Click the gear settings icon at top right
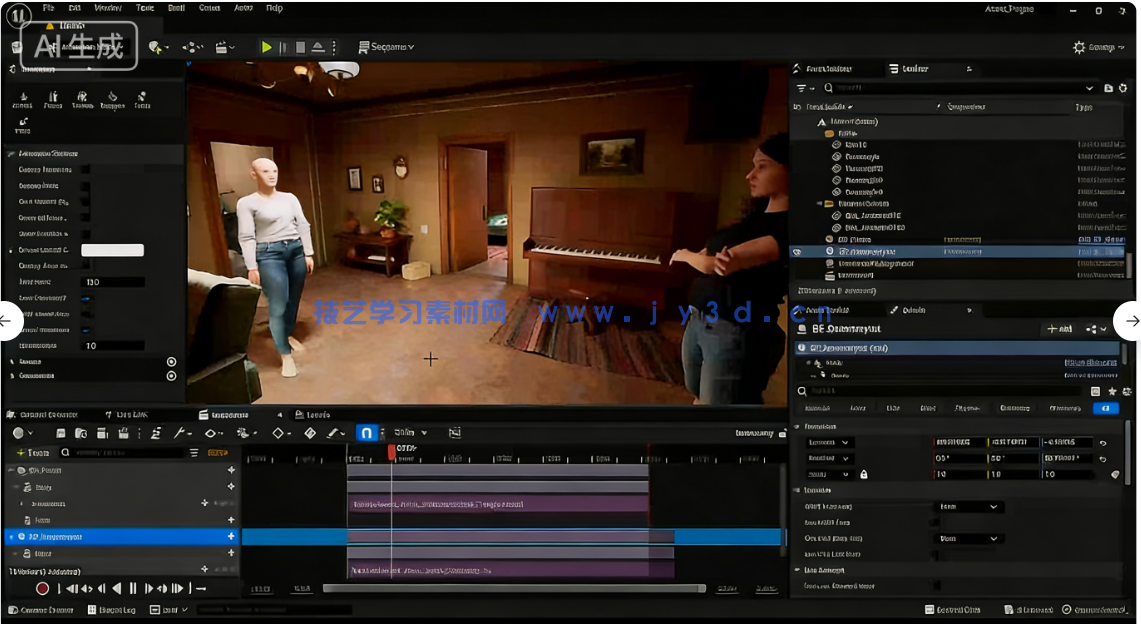The image size is (1141, 624). click(1079, 47)
